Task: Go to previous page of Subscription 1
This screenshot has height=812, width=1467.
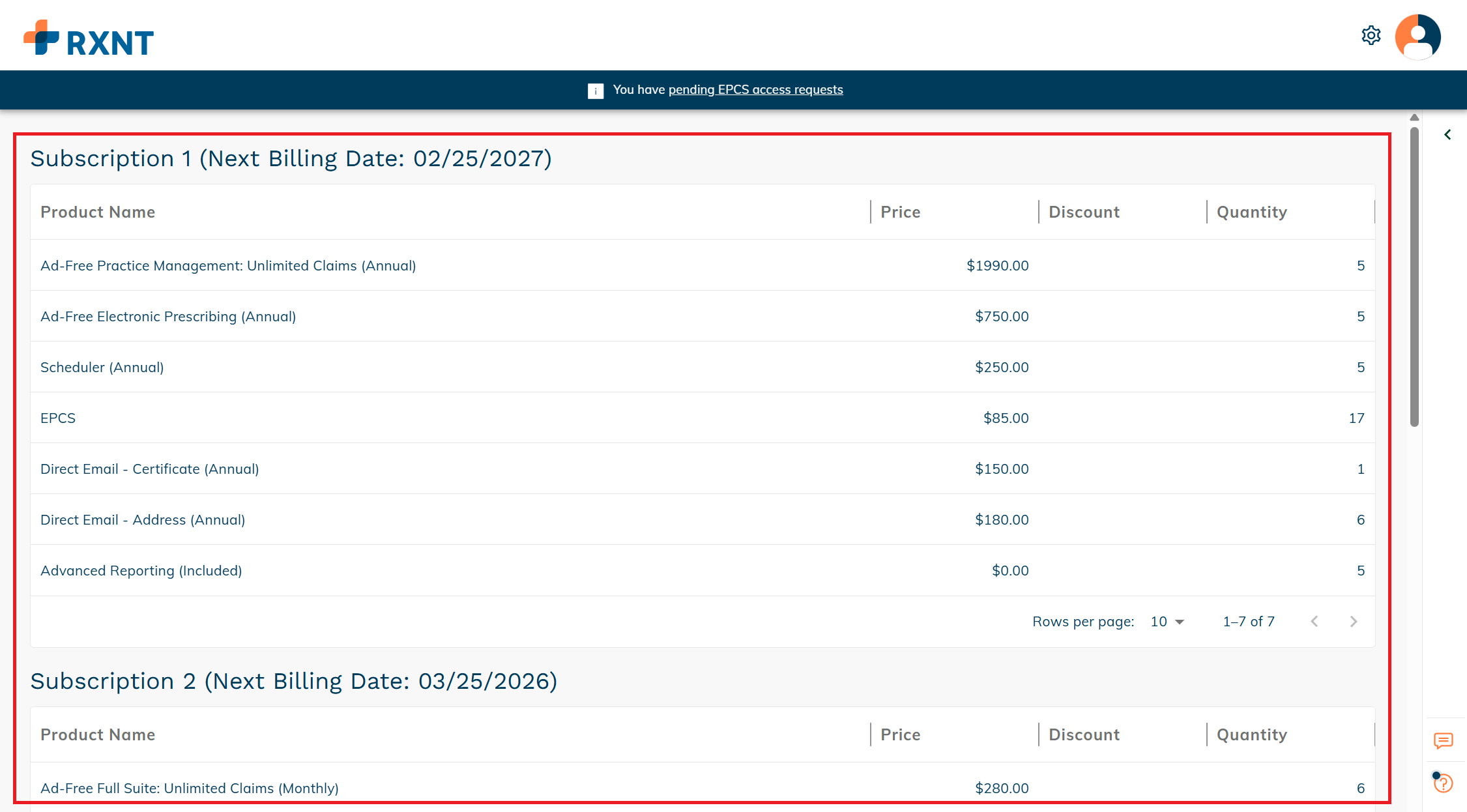Action: click(1314, 622)
